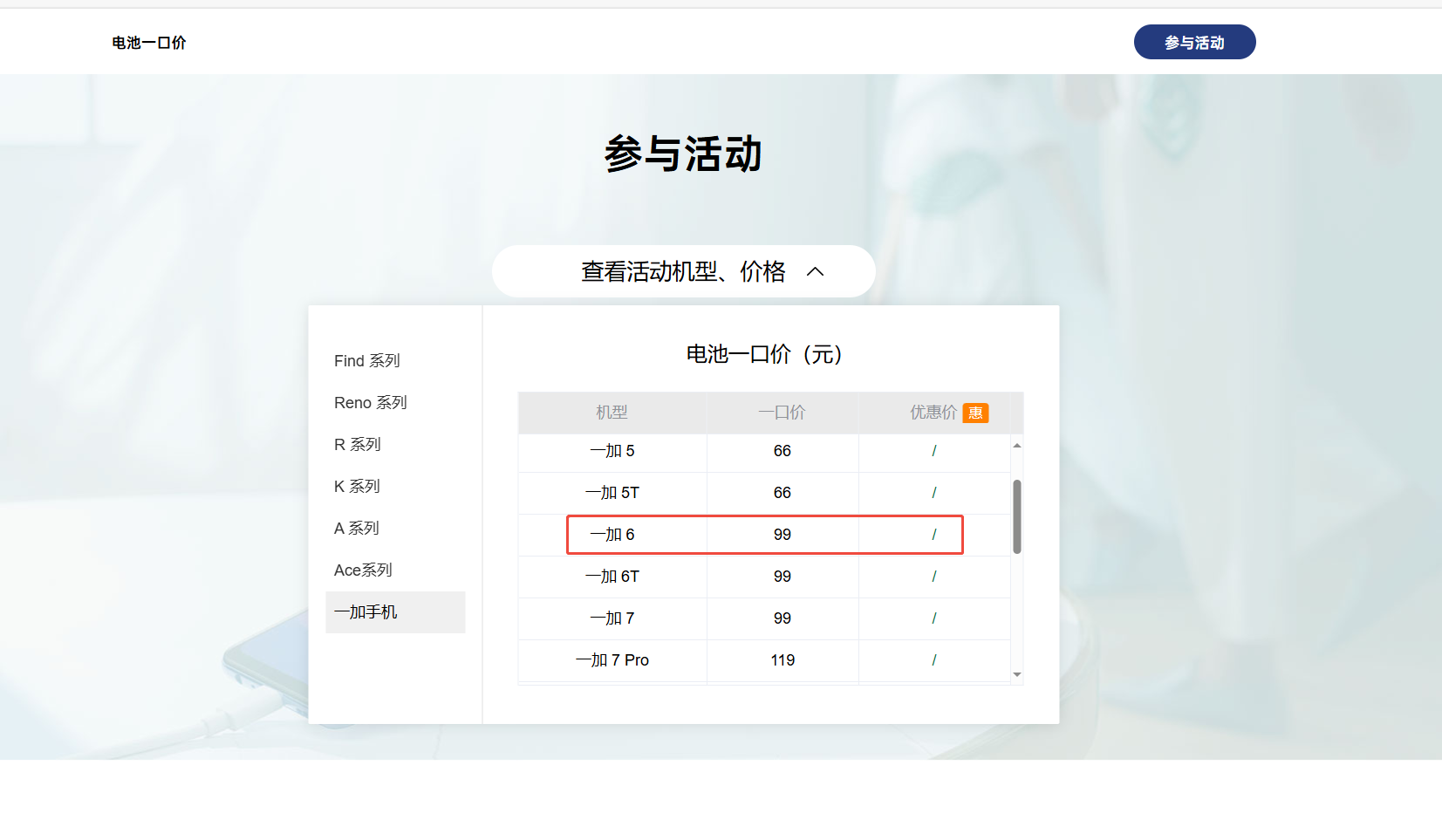Image resolution: width=1442 pixels, height=840 pixels.
Task: Click the 优惠价 slash in 一加 5 row
Action: pyautogui.click(x=934, y=451)
